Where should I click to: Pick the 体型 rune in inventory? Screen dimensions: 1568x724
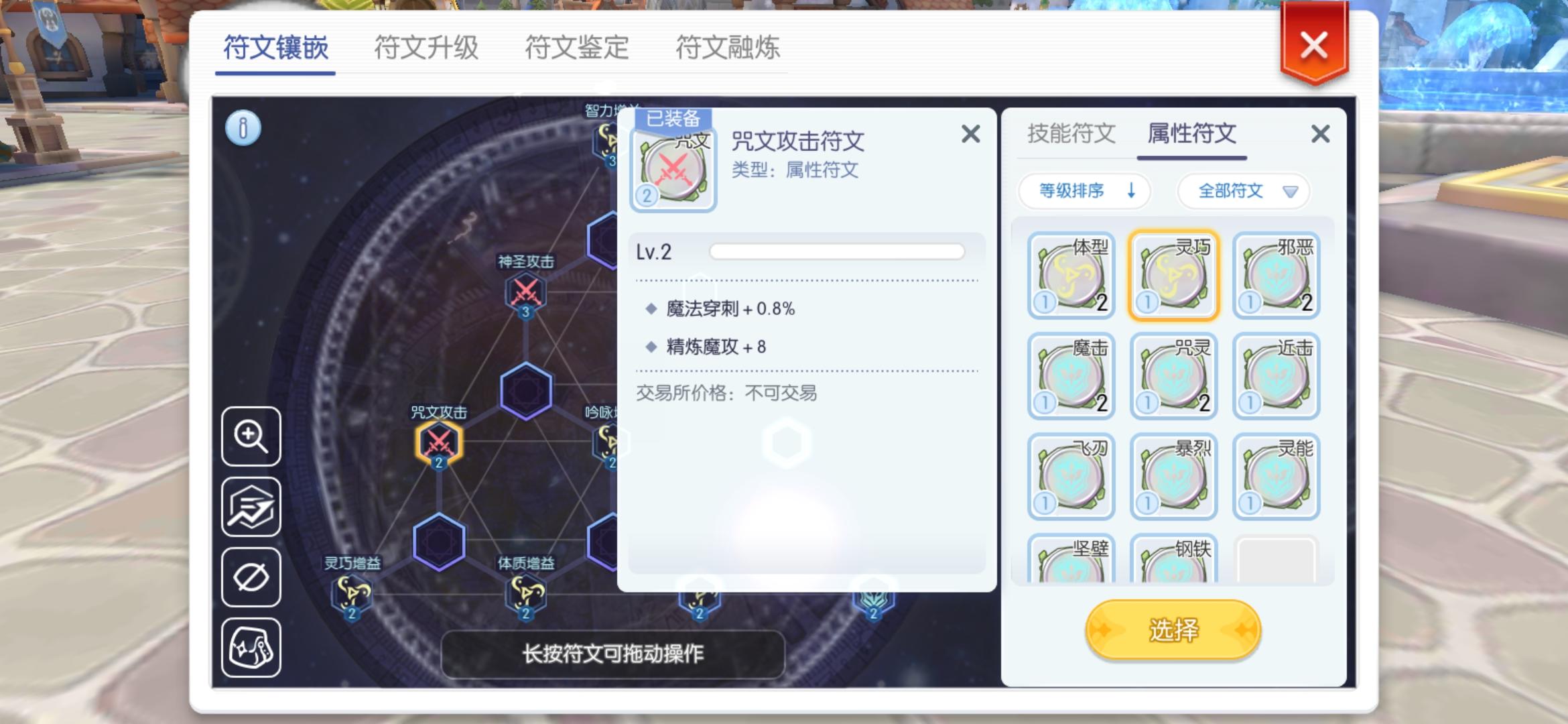click(1071, 276)
